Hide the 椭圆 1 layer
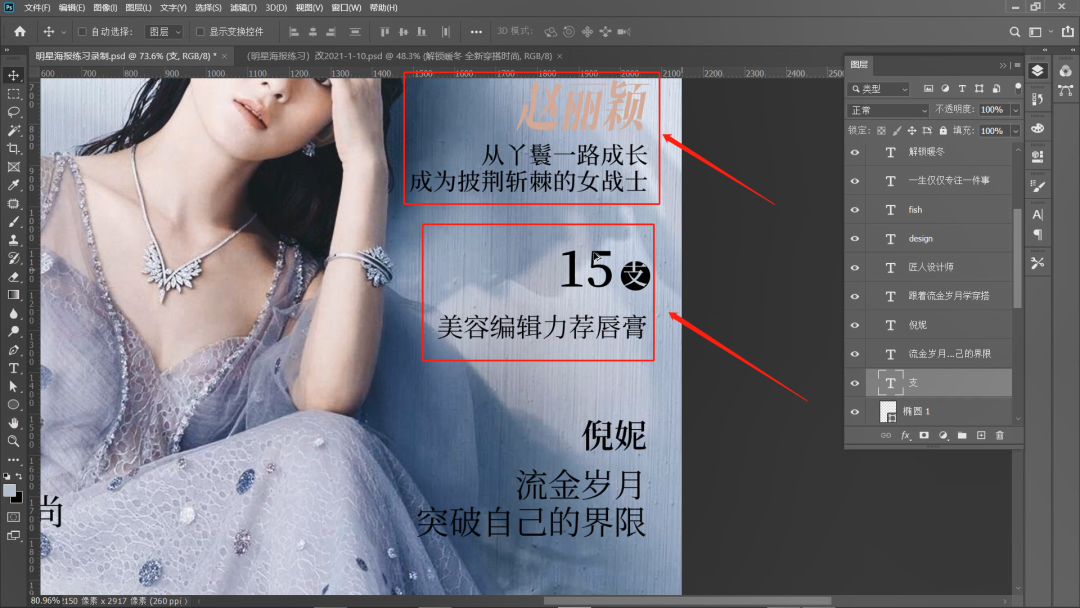Image resolution: width=1080 pixels, height=608 pixels. 855,412
